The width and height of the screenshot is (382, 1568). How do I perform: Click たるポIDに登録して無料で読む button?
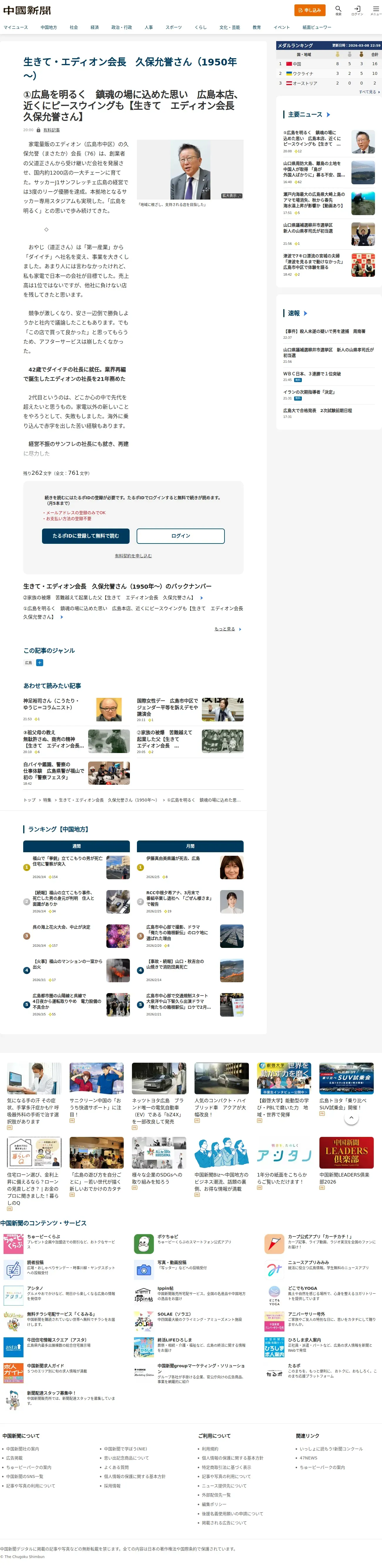click(86, 536)
